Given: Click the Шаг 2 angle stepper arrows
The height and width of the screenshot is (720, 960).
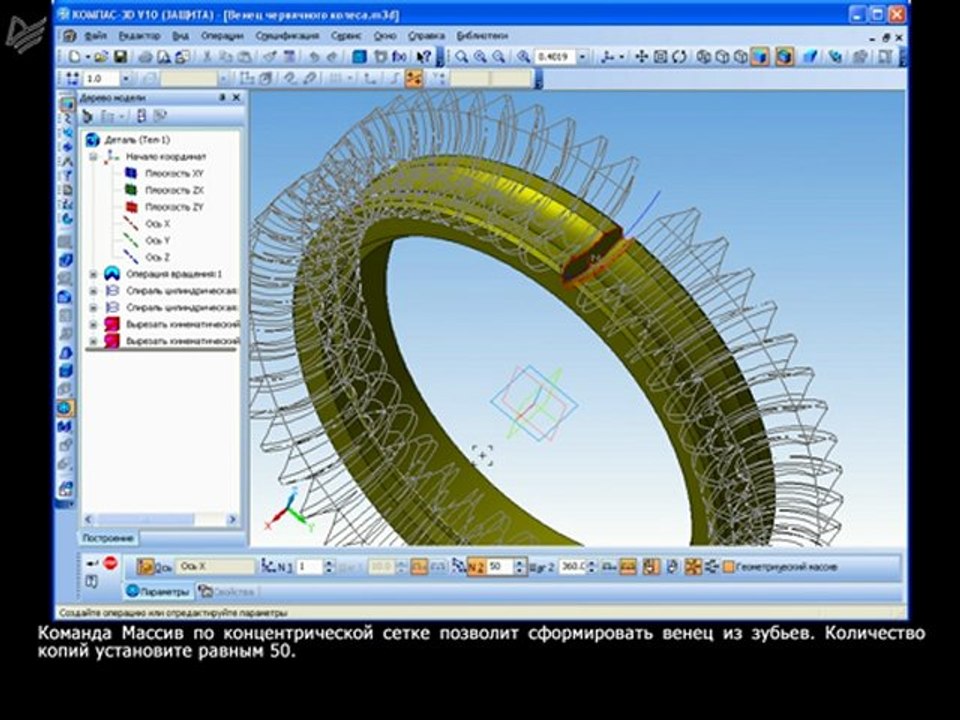Looking at the screenshot, I should click(x=591, y=567).
